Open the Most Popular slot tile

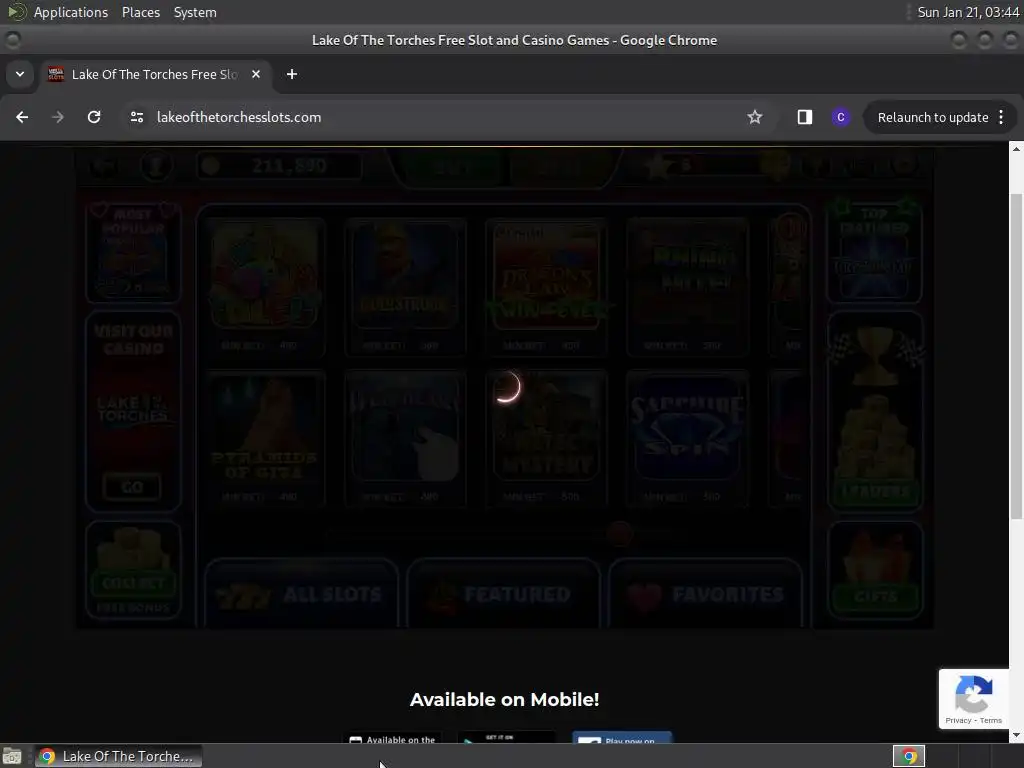tap(133, 251)
